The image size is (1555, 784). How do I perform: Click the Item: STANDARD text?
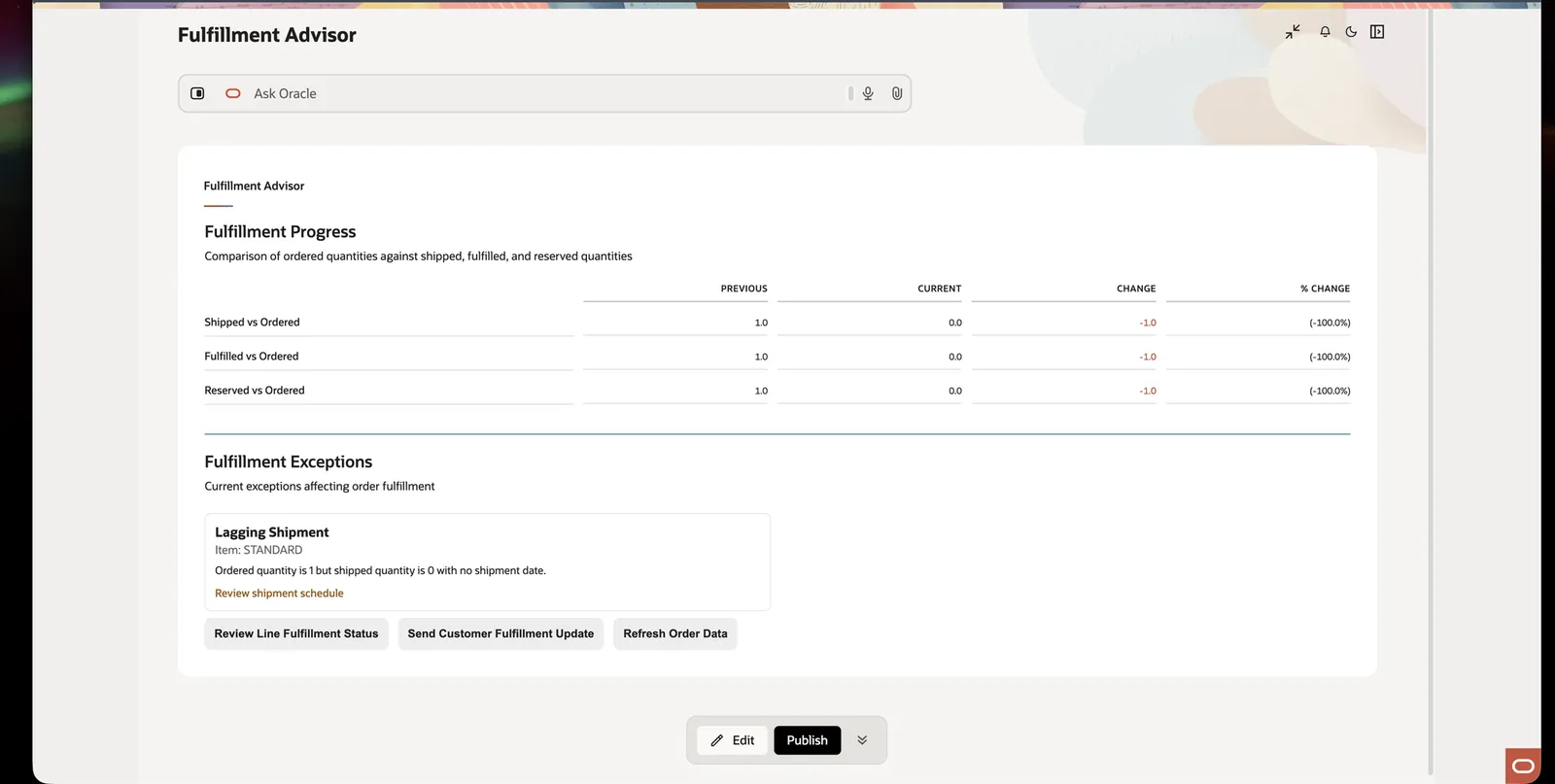tap(259, 550)
